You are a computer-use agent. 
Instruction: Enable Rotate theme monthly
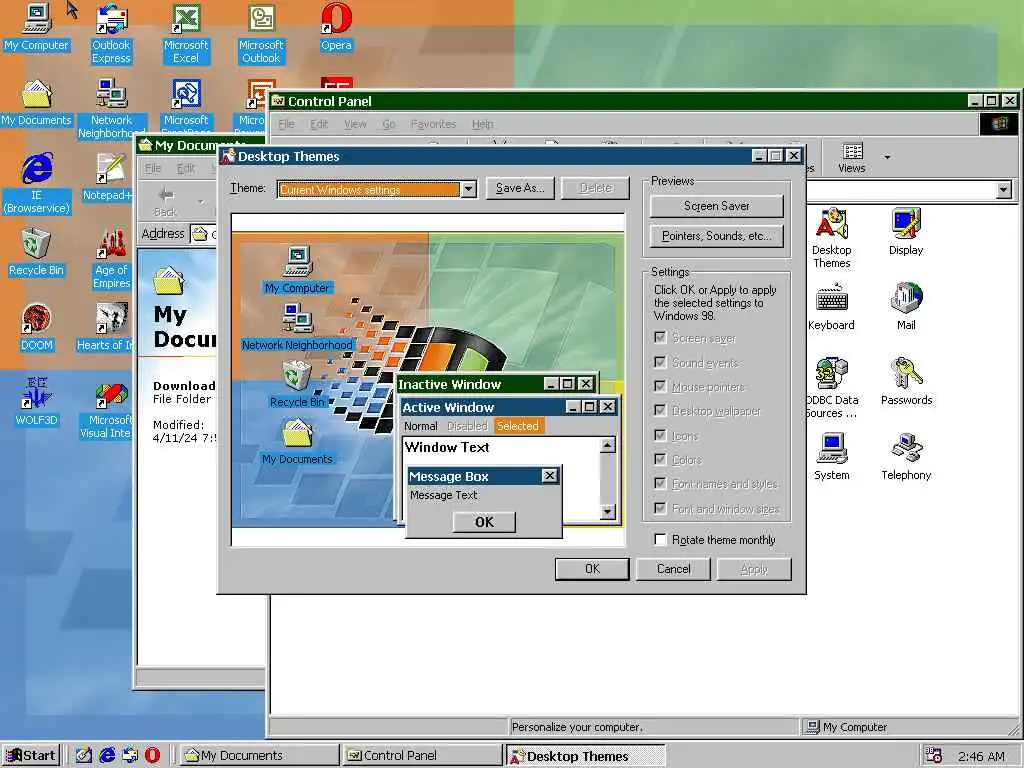coord(660,539)
